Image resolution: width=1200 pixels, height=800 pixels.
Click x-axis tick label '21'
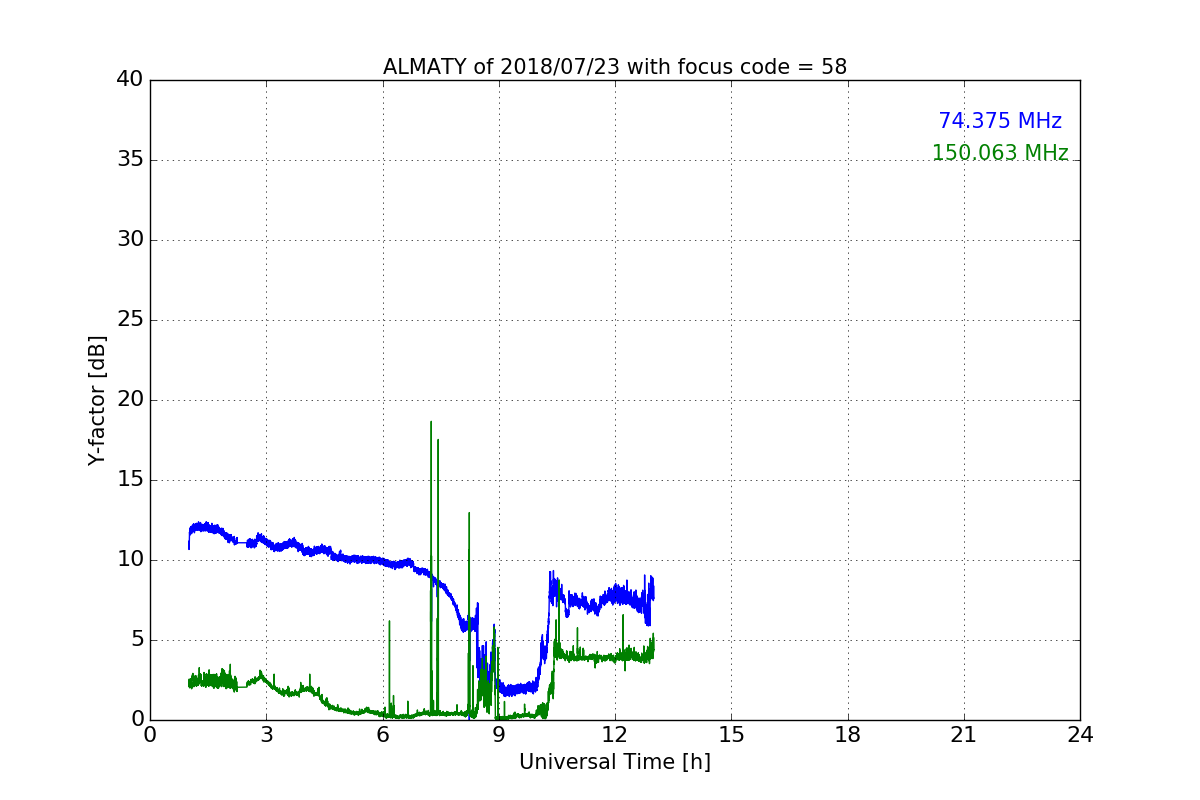(964, 735)
